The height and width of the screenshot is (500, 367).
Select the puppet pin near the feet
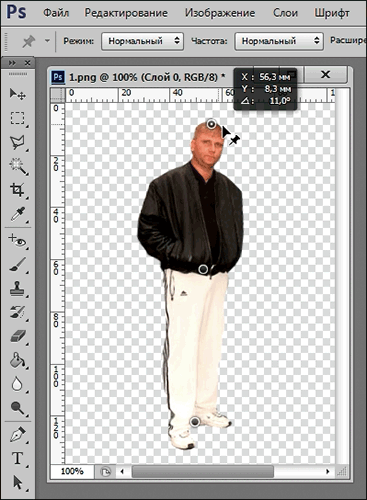195,422
